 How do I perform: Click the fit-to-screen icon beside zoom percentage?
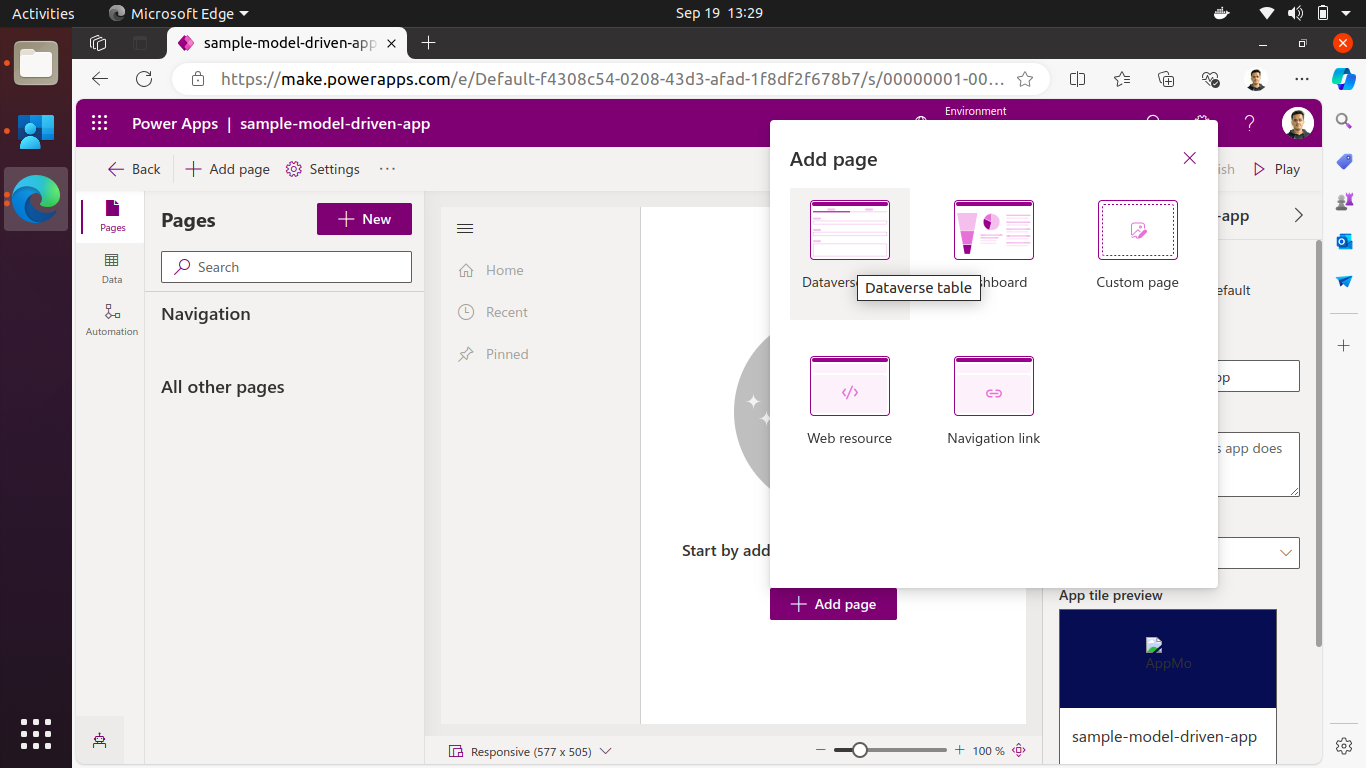pos(1019,749)
